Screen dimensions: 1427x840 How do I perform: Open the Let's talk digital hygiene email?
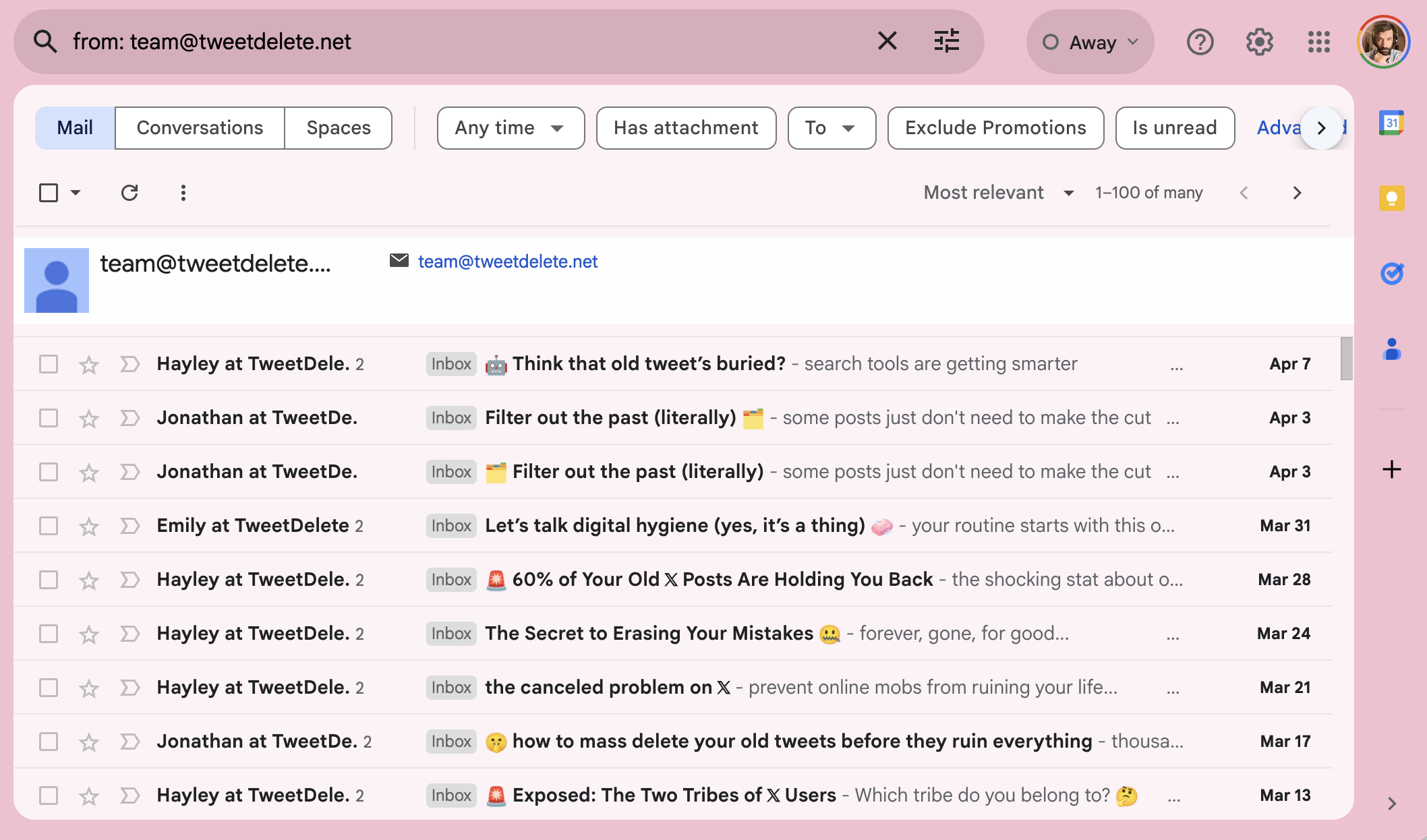click(673, 526)
